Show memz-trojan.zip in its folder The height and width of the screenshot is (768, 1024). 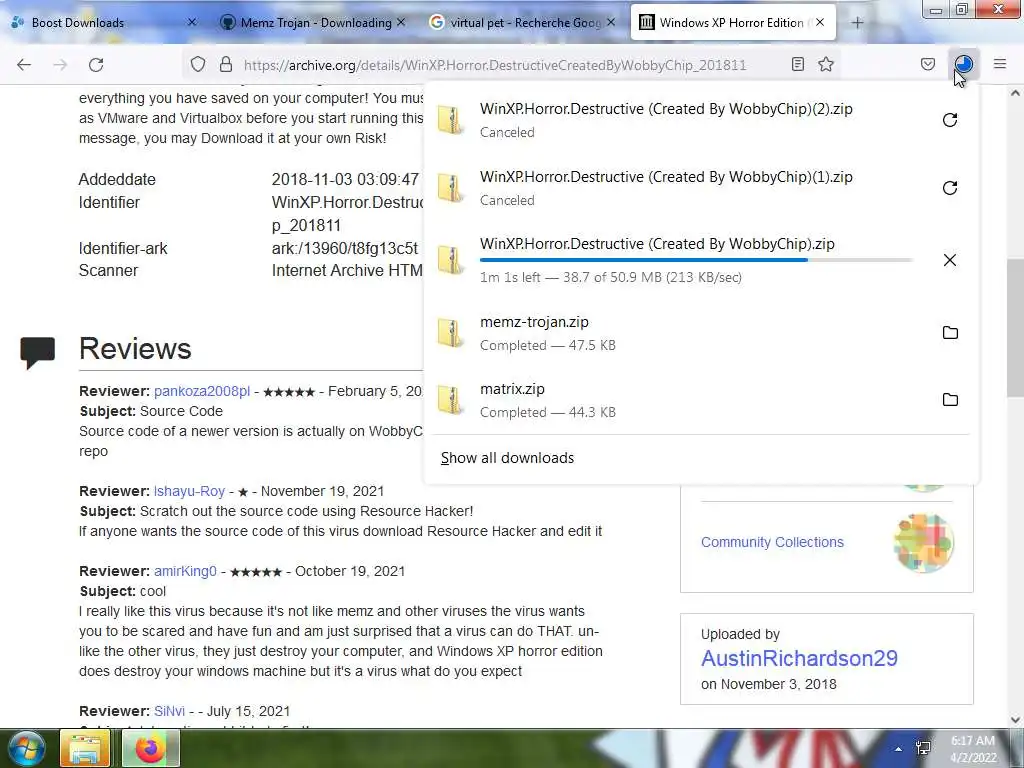click(x=950, y=332)
